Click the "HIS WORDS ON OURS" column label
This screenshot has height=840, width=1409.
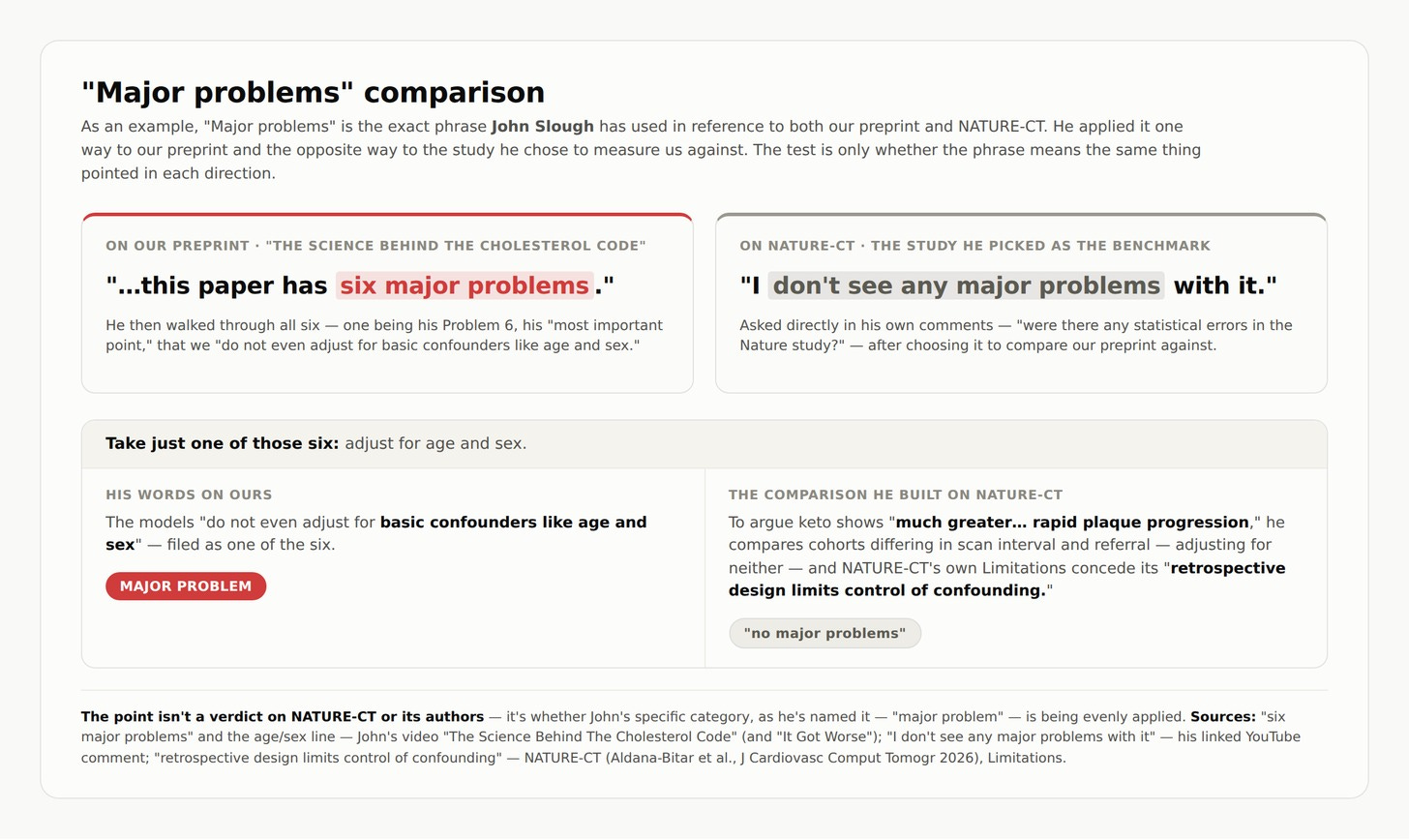[189, 495]
